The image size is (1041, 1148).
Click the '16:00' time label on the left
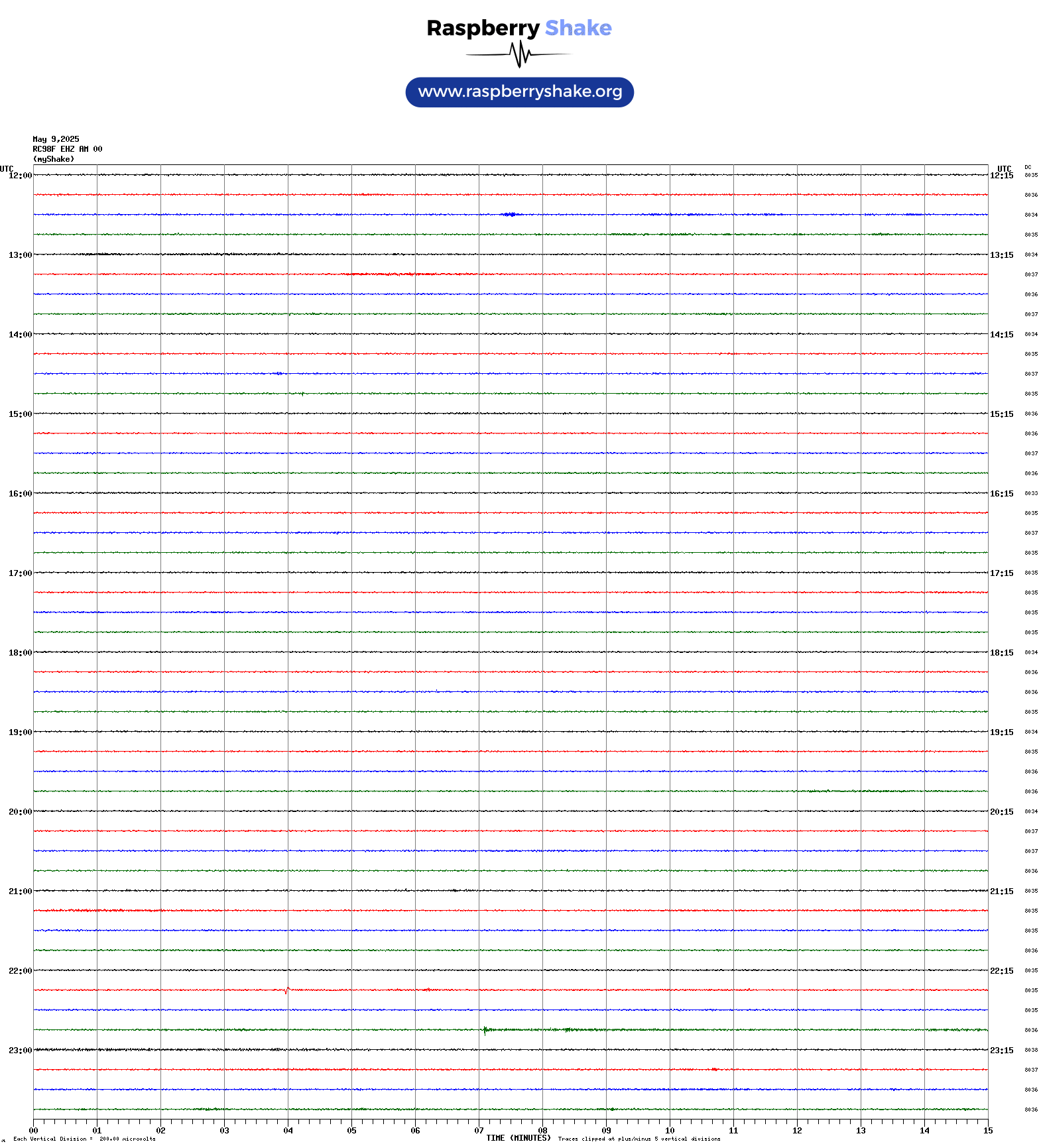click(20, 494)
